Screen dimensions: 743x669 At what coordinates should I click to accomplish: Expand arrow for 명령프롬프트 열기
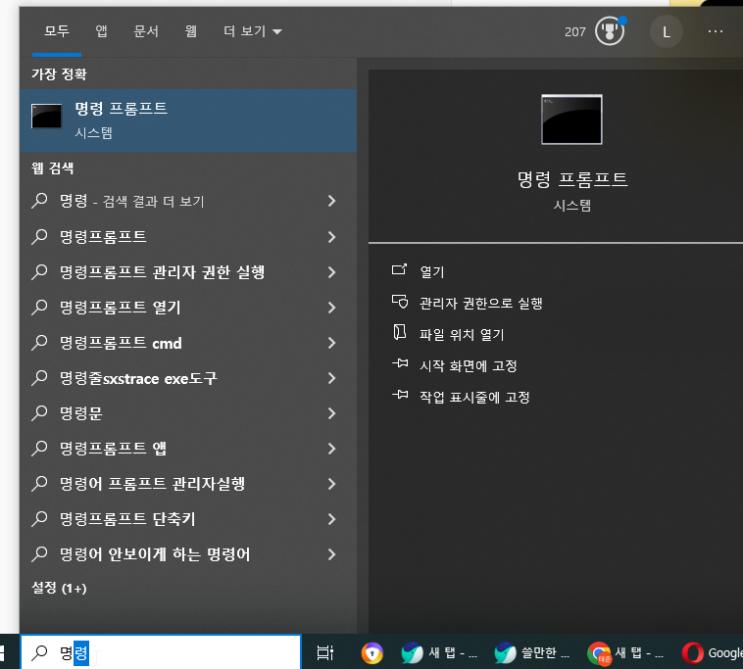[x=332, y=307]
